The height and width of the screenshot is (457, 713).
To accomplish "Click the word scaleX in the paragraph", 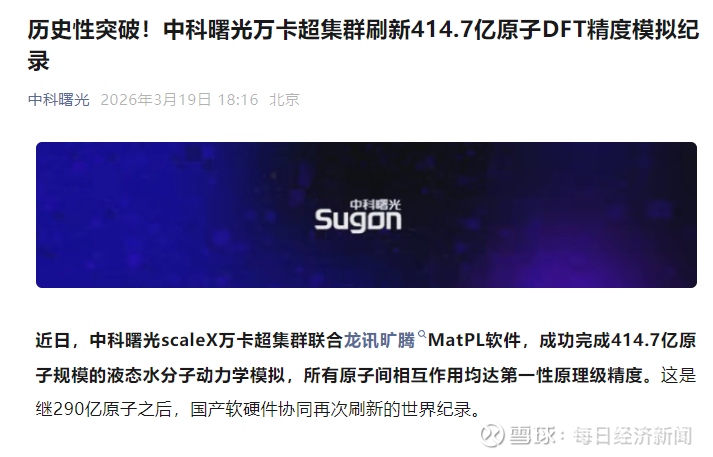I will (x=190, y=340).
